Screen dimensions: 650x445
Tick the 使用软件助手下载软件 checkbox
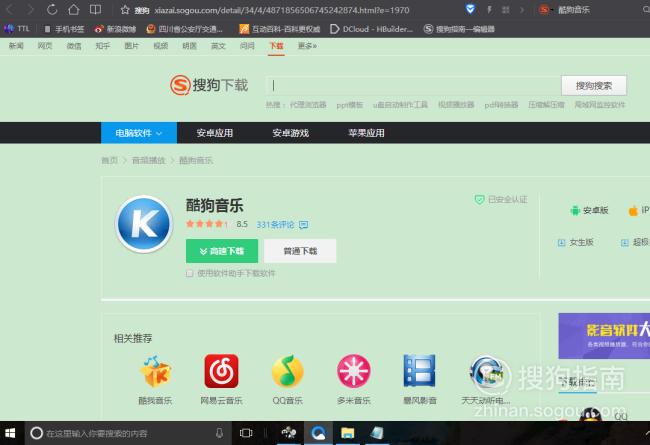point(189,273)
